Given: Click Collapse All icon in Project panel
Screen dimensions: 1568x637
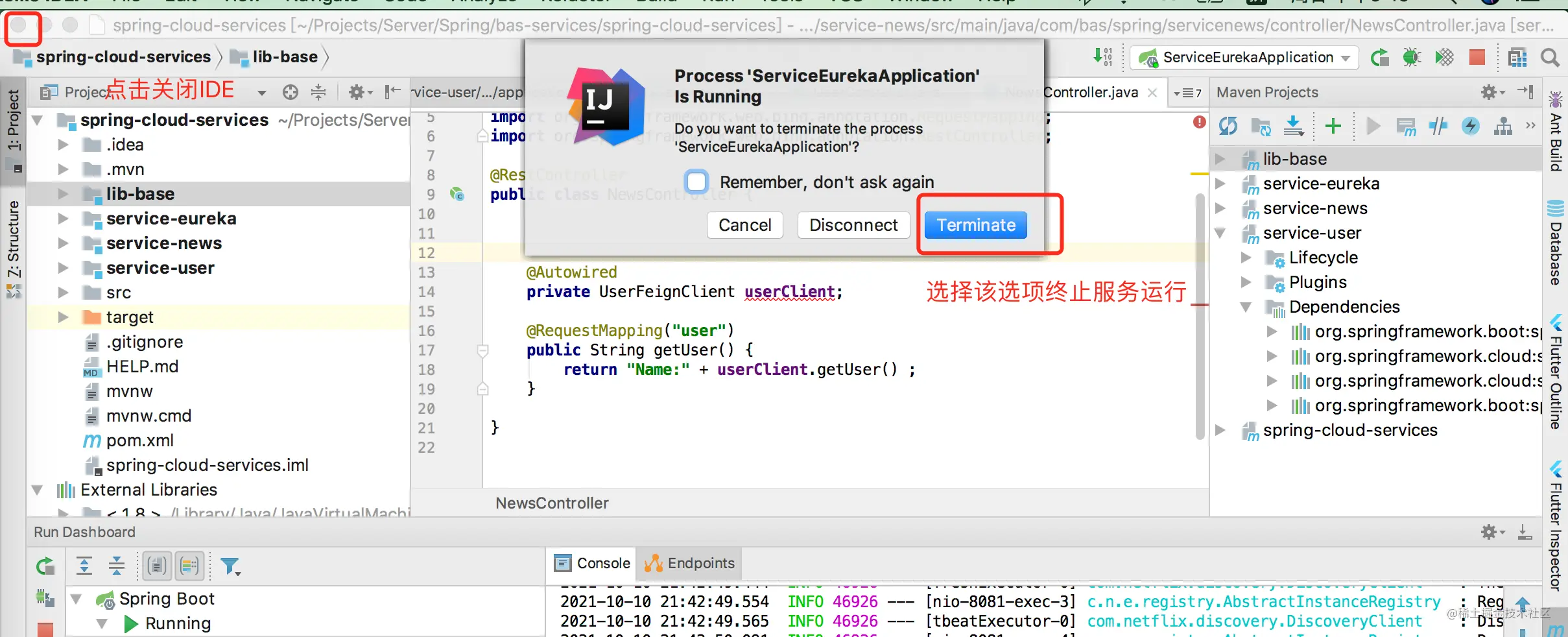Looking at the screenshot, I should [x=318, y=92].
